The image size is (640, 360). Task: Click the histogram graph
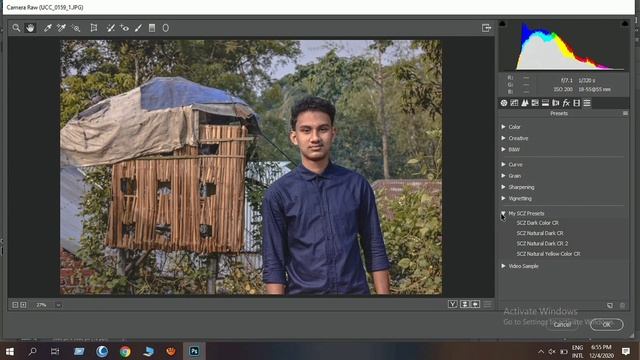563,46
